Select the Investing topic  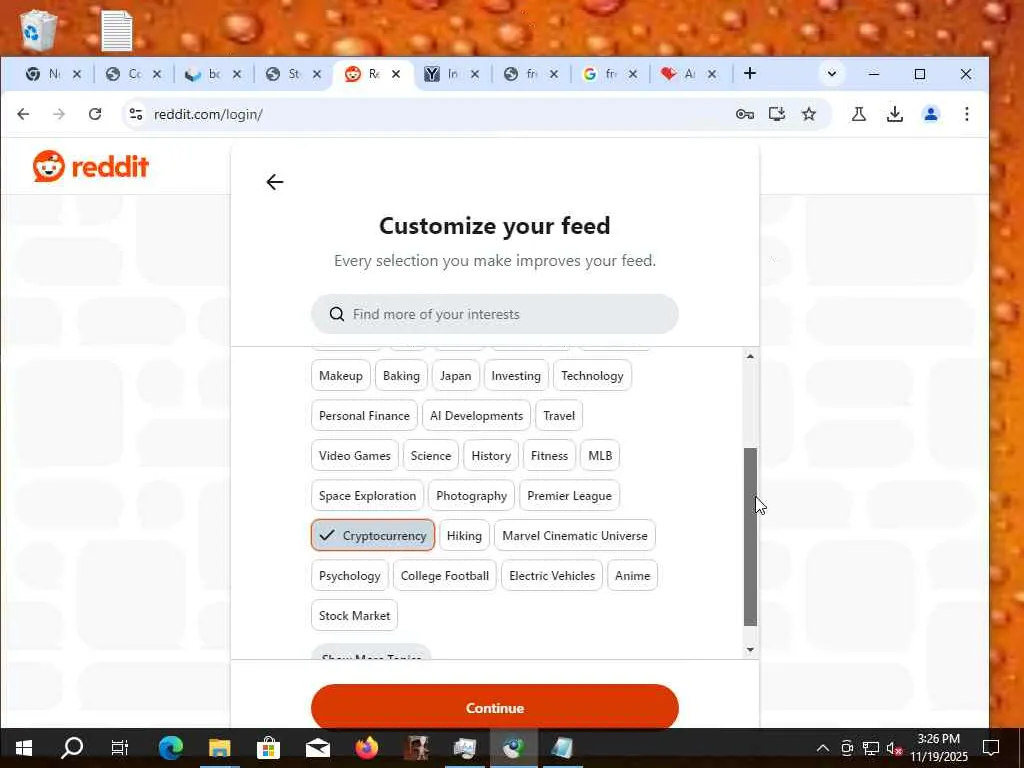pyautogui.click(x=516, y=376)
